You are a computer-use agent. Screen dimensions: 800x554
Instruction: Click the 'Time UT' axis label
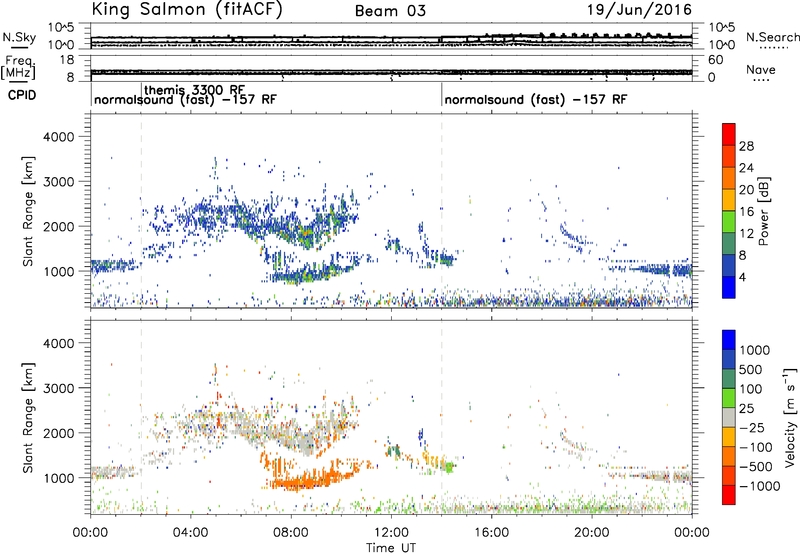pos(391,548)
